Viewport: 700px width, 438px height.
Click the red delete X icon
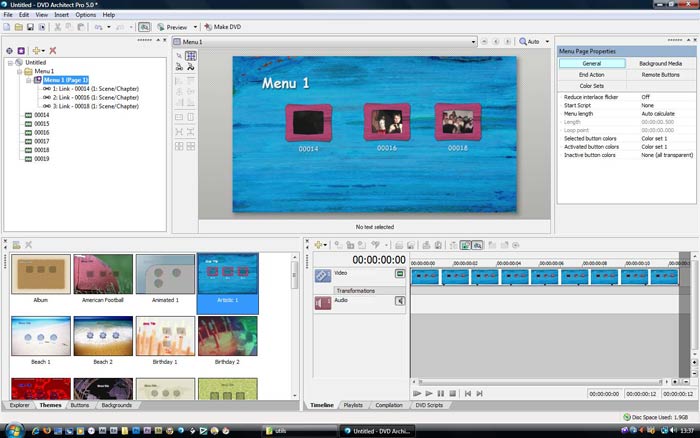pos(52,50)
